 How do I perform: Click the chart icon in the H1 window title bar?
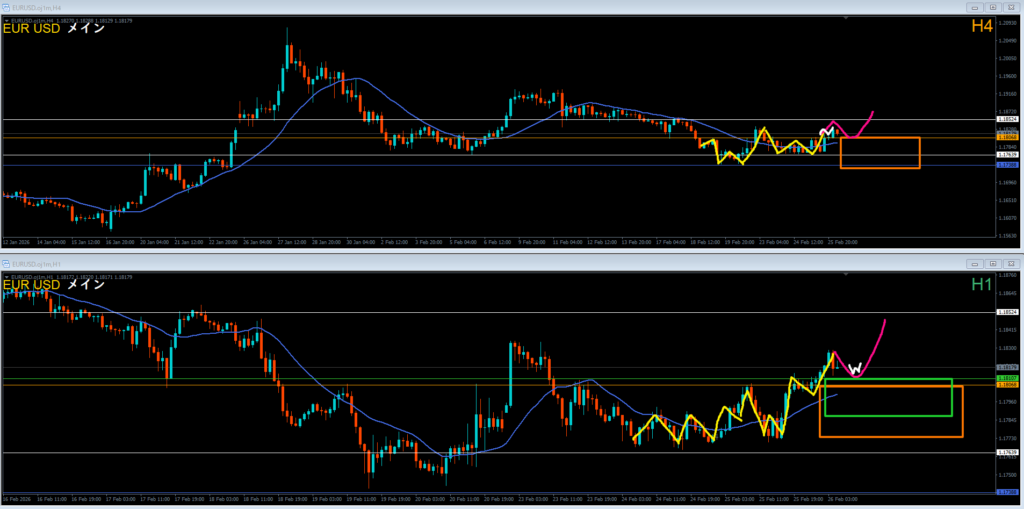6,264
